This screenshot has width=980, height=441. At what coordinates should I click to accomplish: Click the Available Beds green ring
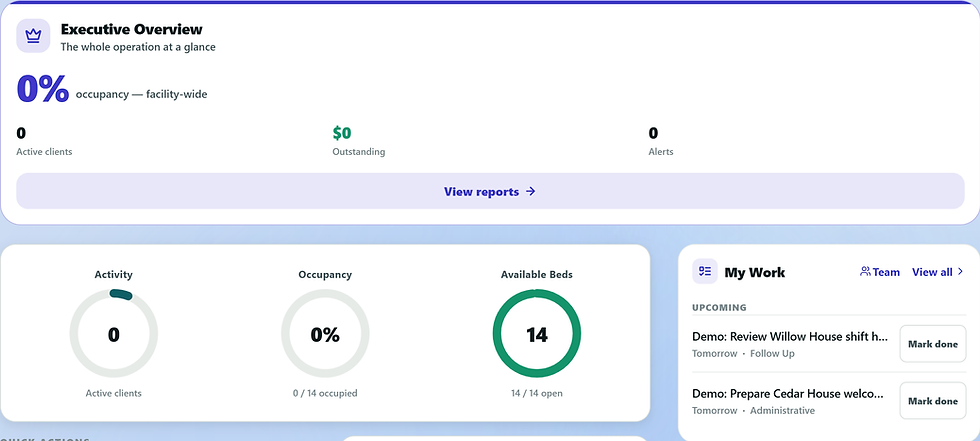pyautogui.click(x=537, y=334)
